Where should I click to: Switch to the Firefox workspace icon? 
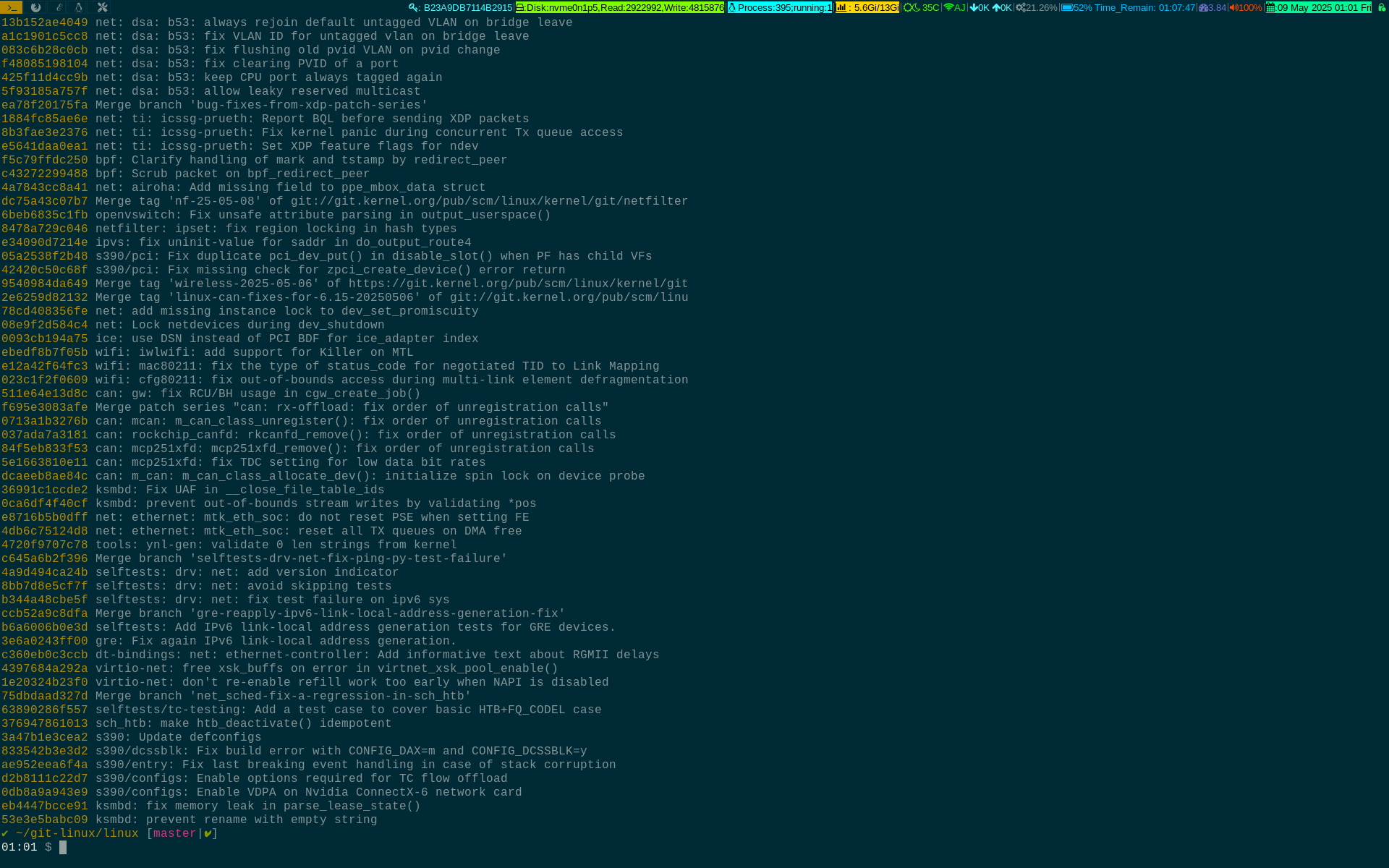[35, 7]
